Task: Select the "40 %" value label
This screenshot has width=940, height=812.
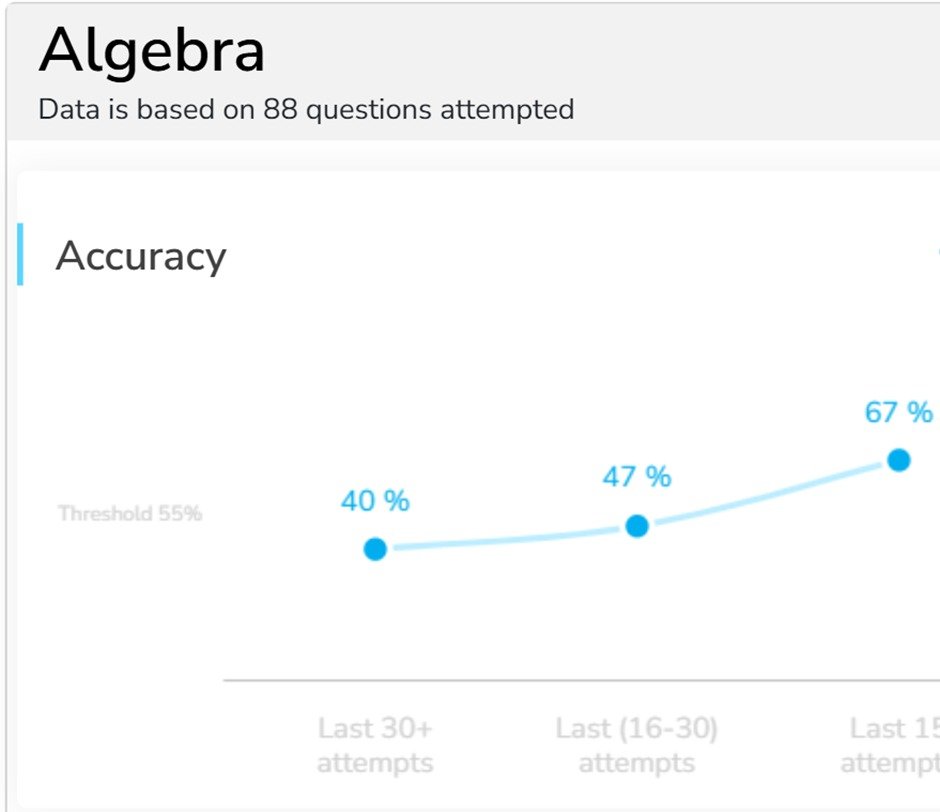Action: [x=375, y=501]
